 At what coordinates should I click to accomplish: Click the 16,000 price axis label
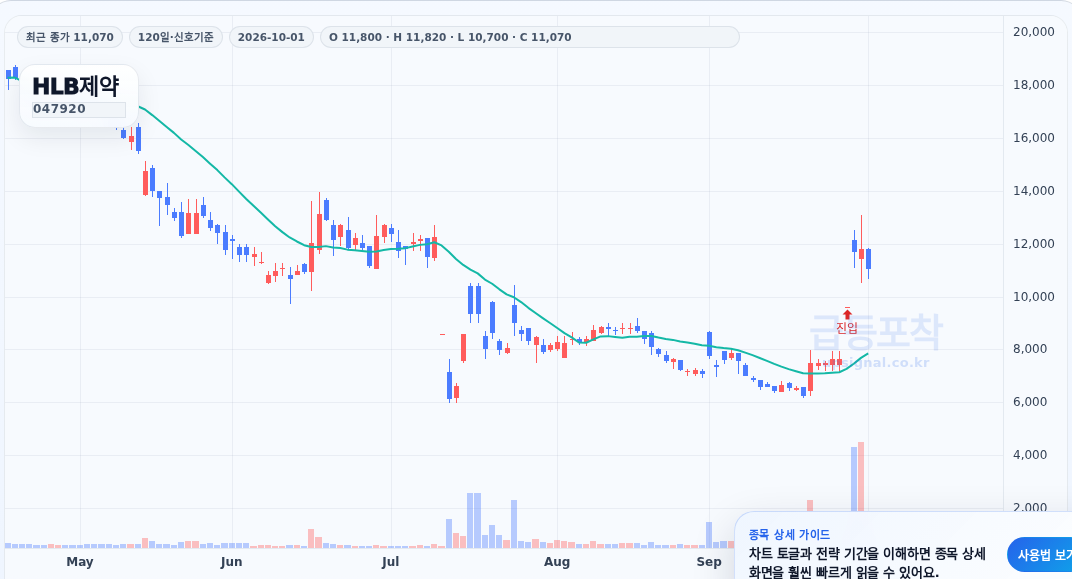click(1034, 137)
